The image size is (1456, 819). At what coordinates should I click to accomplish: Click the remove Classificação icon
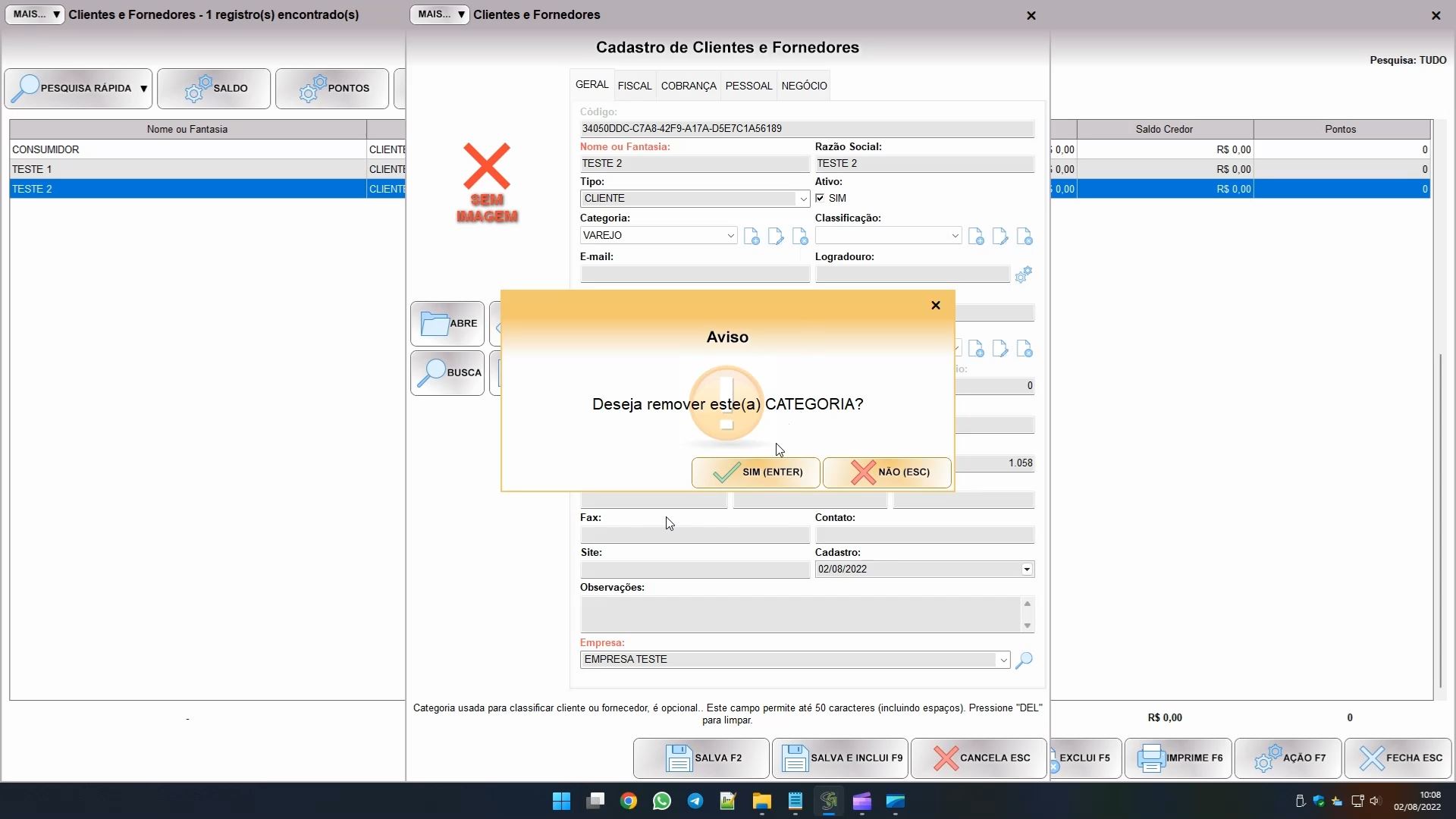point(1025,237)
